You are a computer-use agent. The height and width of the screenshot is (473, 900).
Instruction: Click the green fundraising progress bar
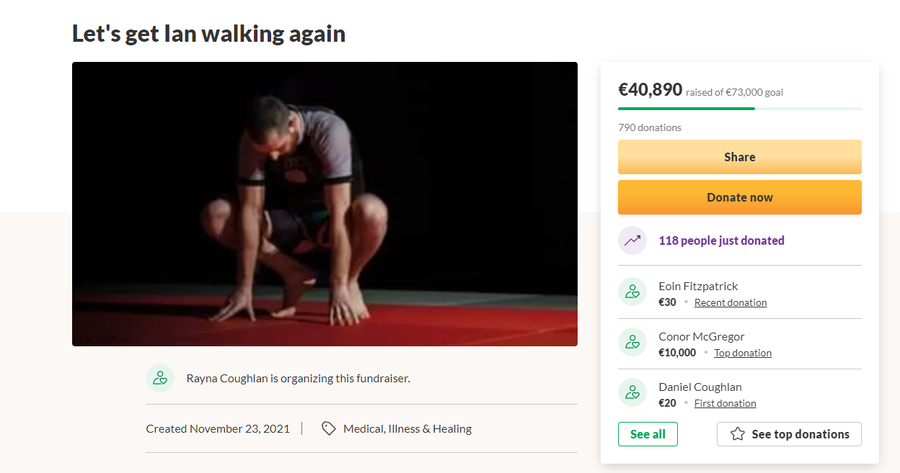click(x=687, y=108)
